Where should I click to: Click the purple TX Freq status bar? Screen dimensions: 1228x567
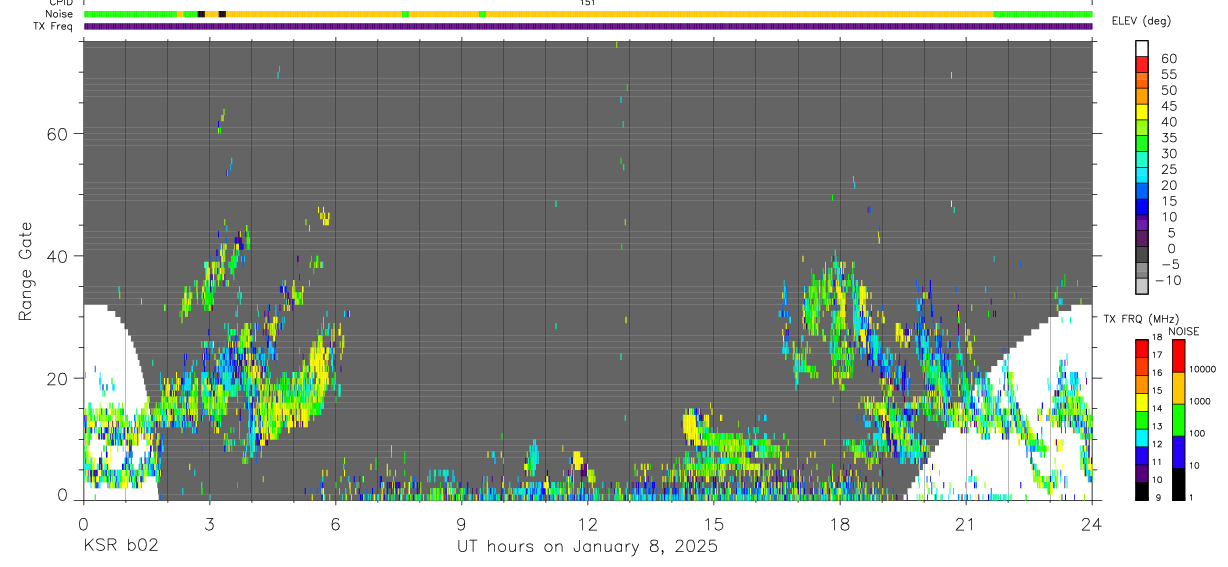tap(588, 26)
